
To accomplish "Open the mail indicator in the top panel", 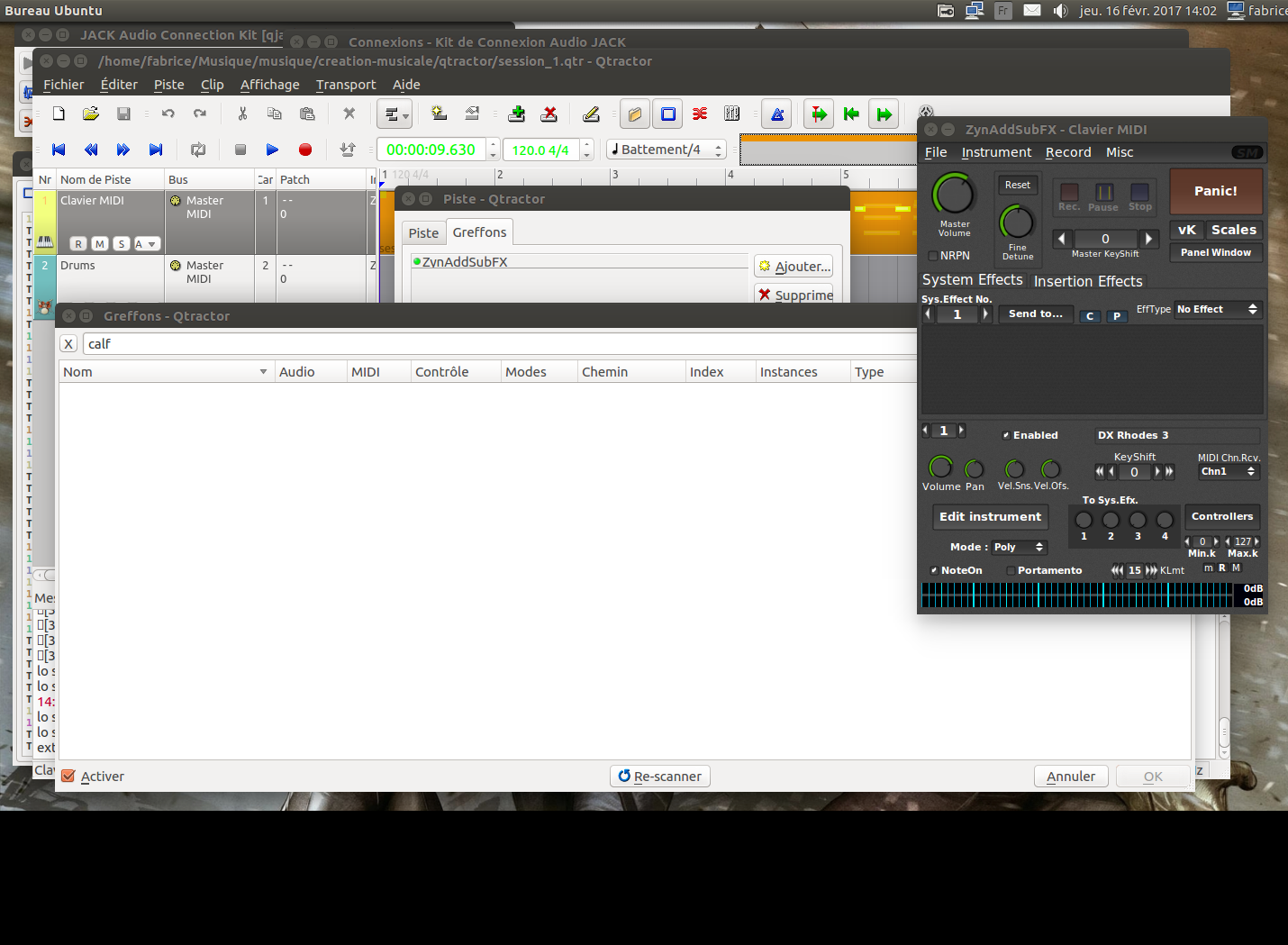I will pos(1032,11).
